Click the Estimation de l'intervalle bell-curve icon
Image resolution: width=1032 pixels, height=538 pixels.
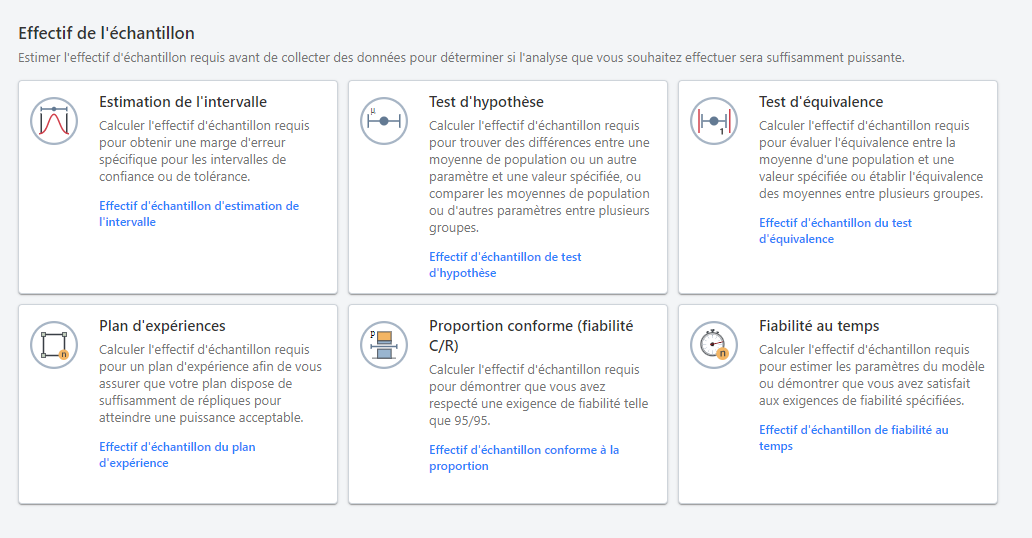[54, 121]
